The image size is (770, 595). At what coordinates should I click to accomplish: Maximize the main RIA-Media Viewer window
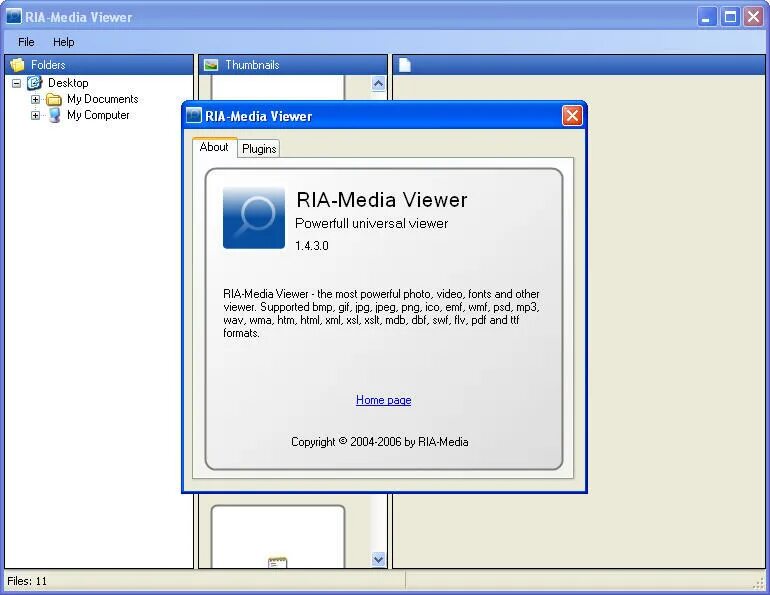pos(730,17)
